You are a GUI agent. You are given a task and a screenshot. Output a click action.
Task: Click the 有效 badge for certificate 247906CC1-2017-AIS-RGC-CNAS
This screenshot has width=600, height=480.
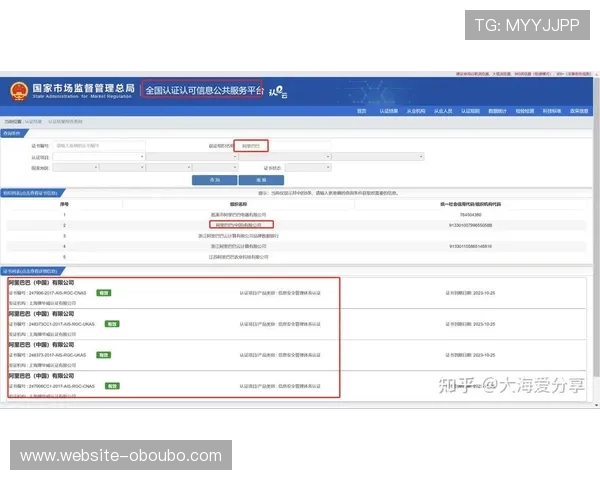112,386
